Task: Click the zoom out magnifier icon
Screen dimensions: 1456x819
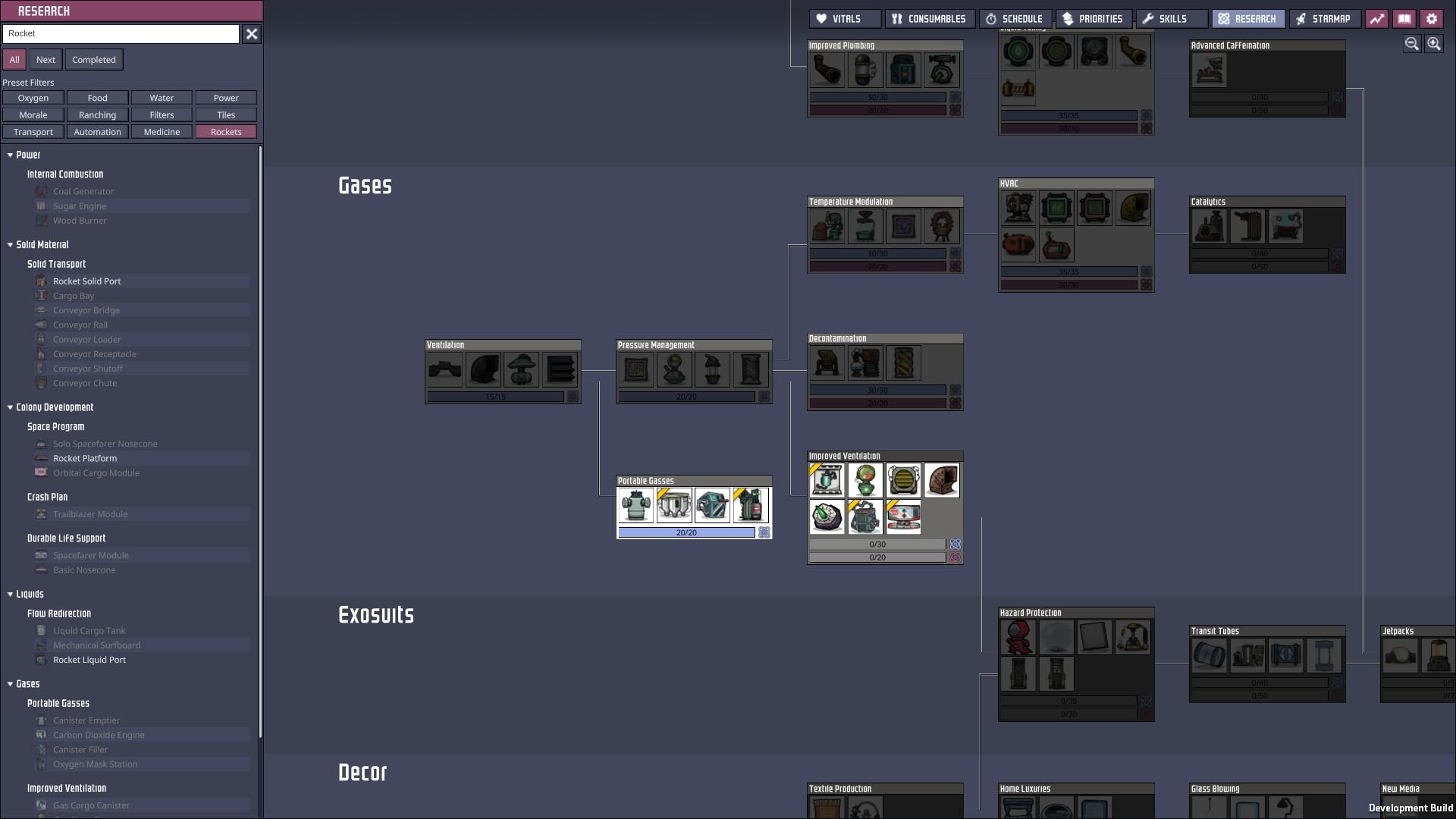Action: (x=1411, y=44)
